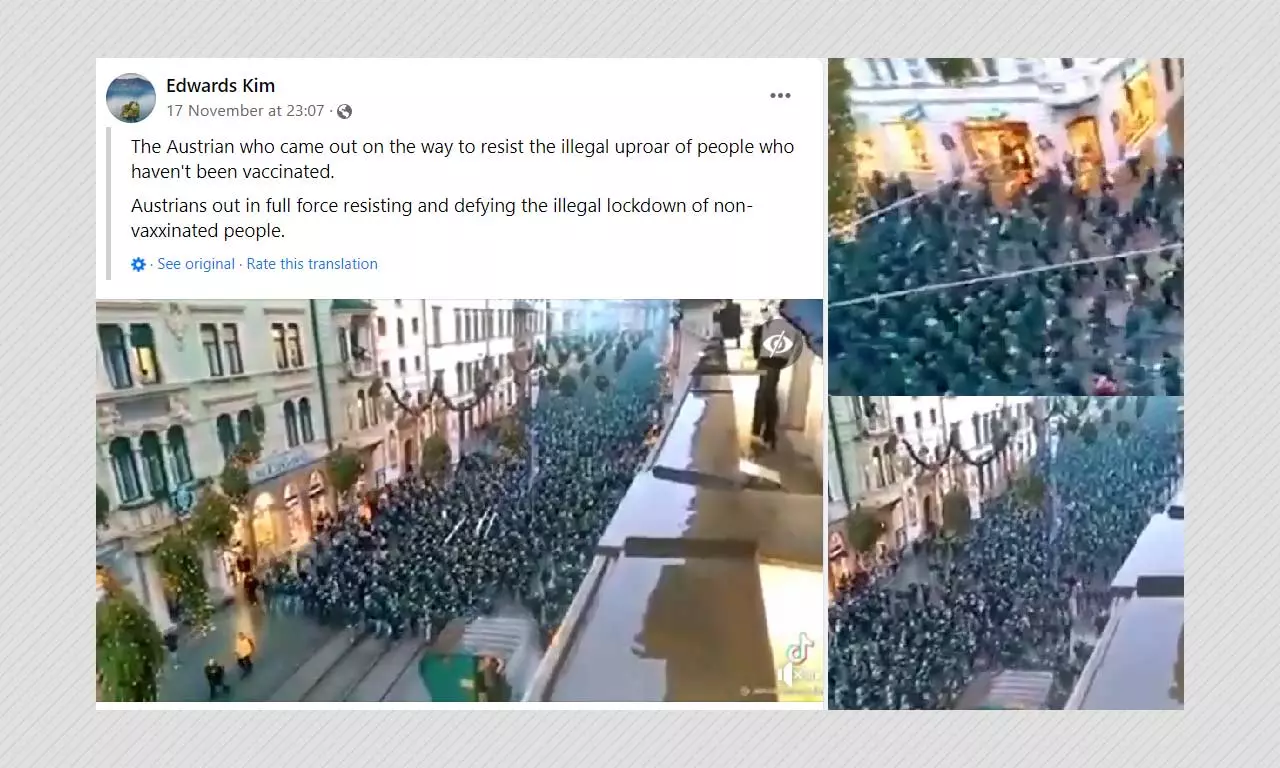Click the Edwards Kim profile name
This screenshot has width=1280, height=768.
click(x=220, y=86)
